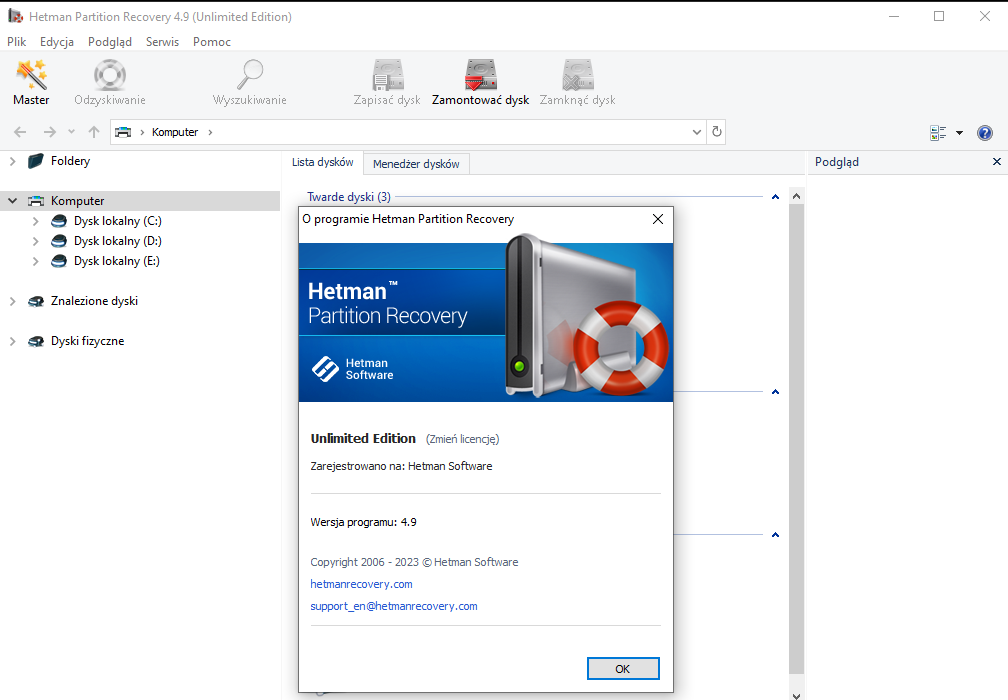
Task: Switch to Menedżer dysków tab
Action: coord(416,164)
